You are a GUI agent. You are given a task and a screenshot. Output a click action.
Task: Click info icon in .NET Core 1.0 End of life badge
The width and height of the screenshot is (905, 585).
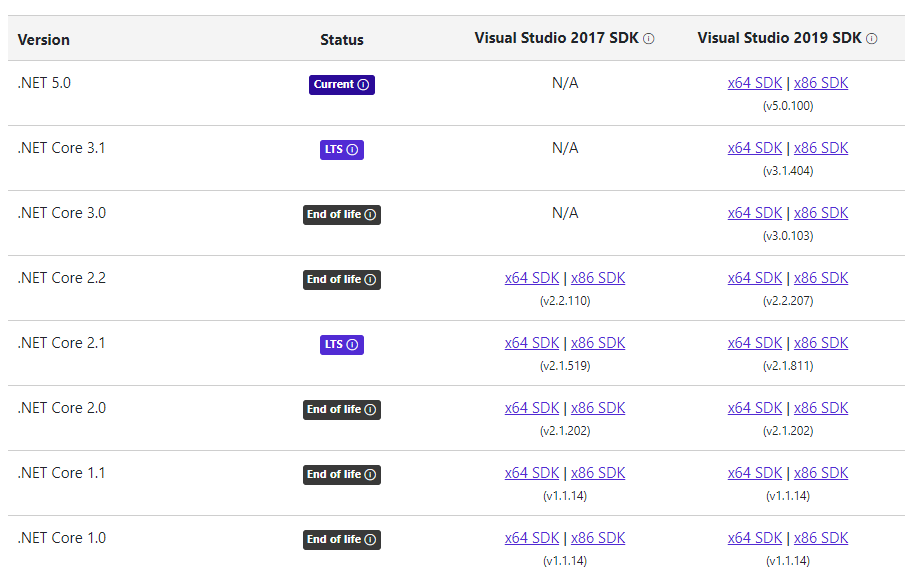[370, 540]
